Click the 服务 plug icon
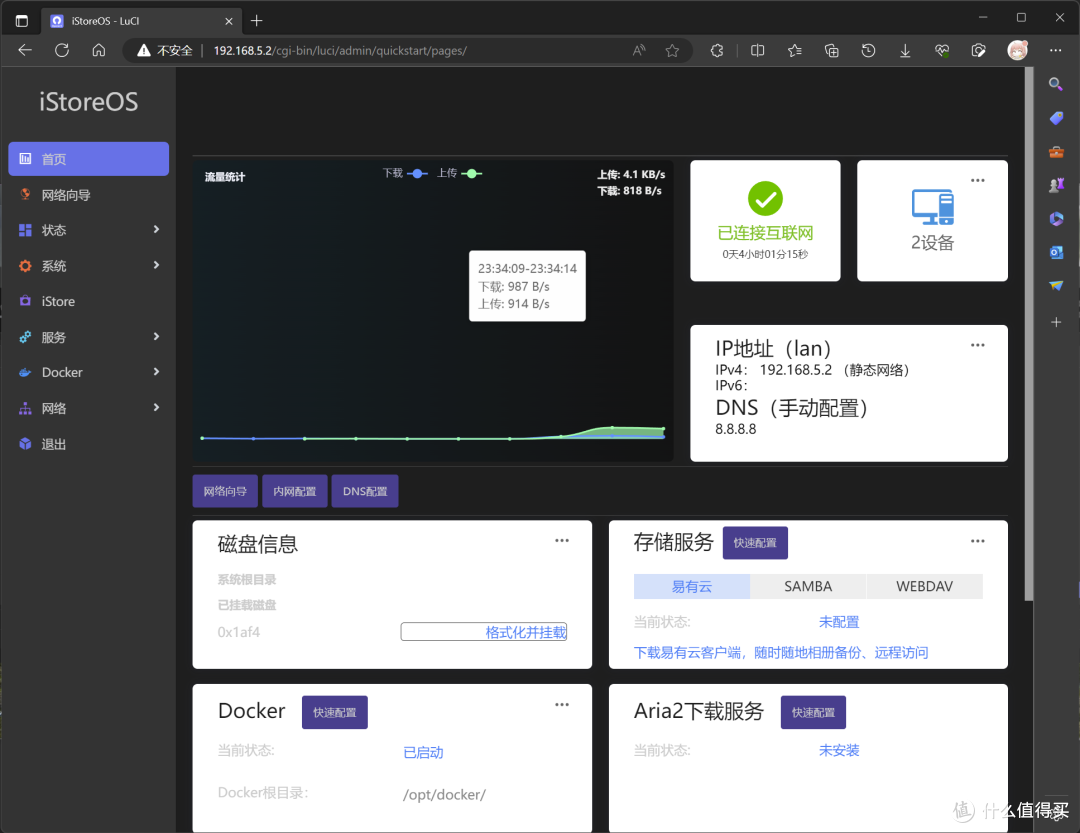This screenshot has width=1080, height=833. (25, 337)
